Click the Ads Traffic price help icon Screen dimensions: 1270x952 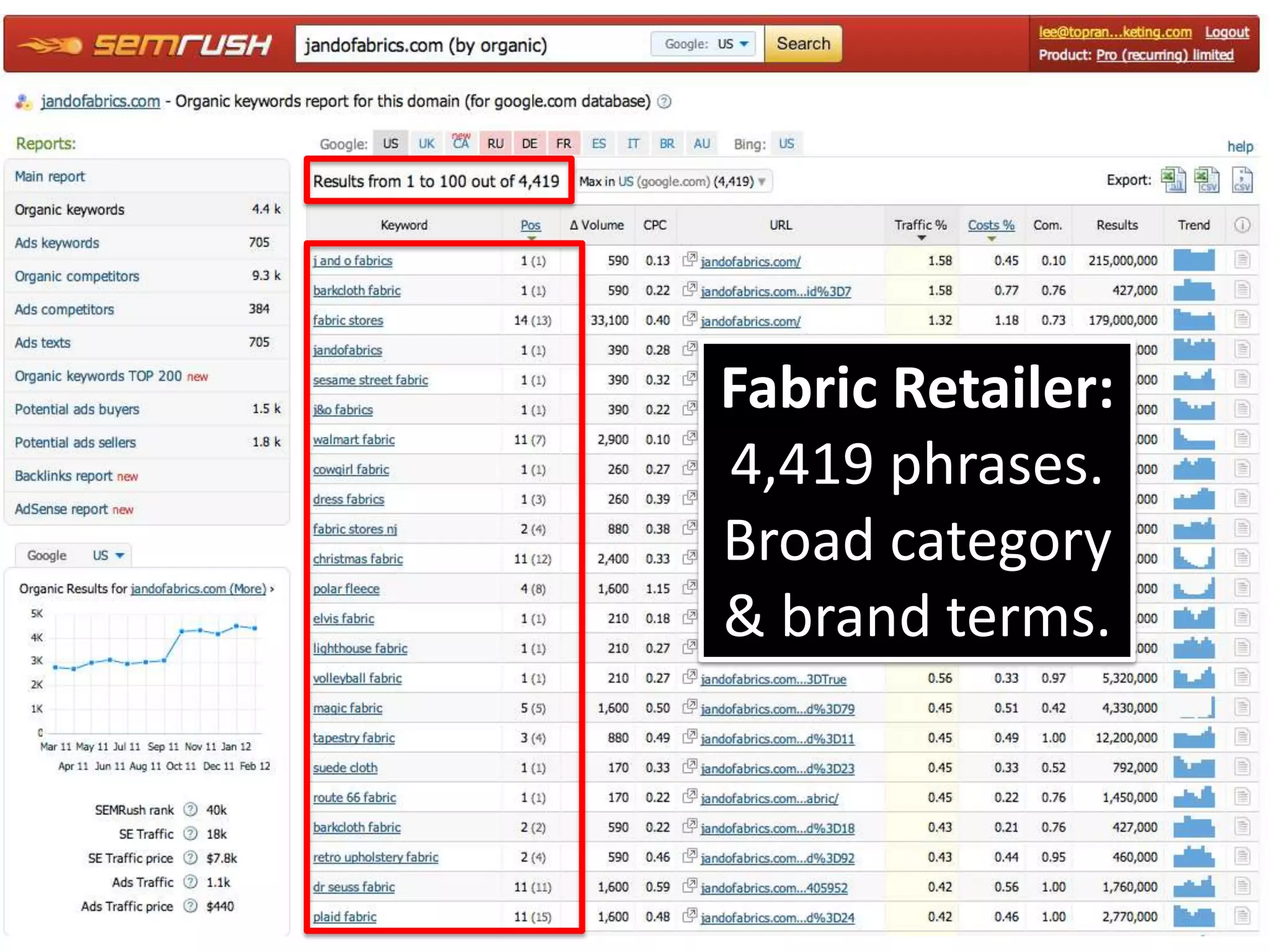point(191,906)
